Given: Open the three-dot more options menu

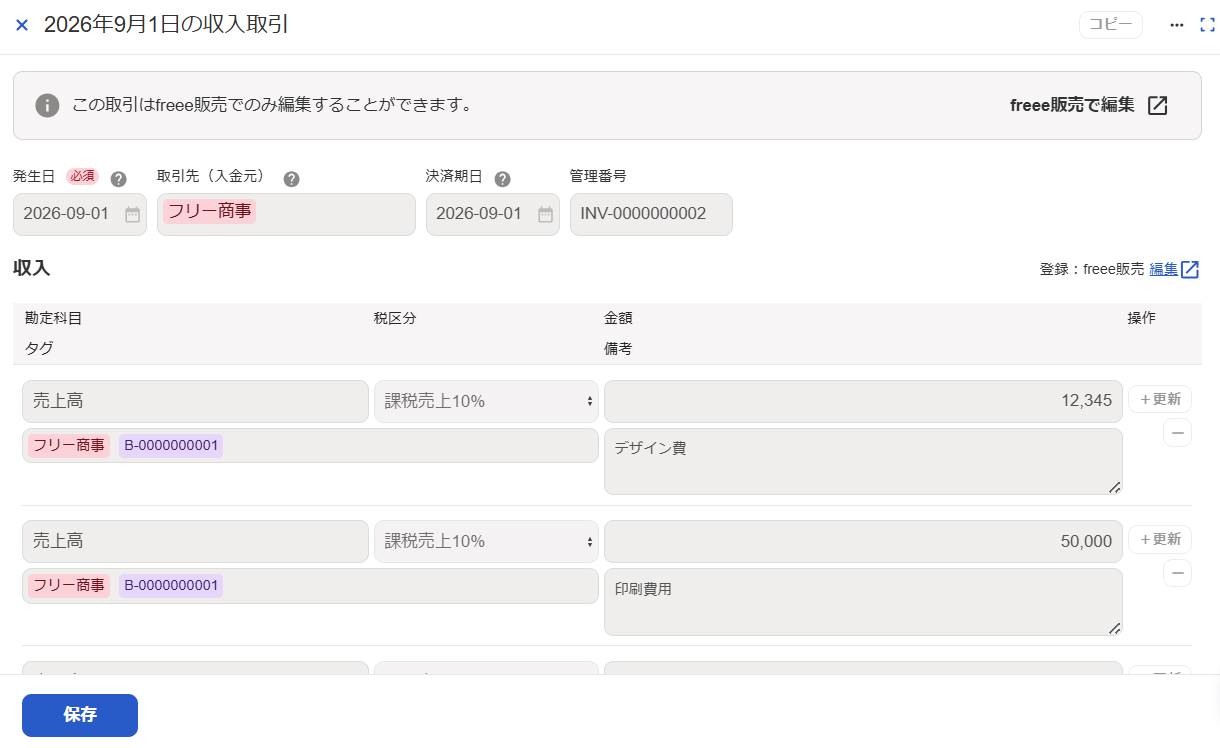Looking at the screenshot, I should click(1177, 25).
